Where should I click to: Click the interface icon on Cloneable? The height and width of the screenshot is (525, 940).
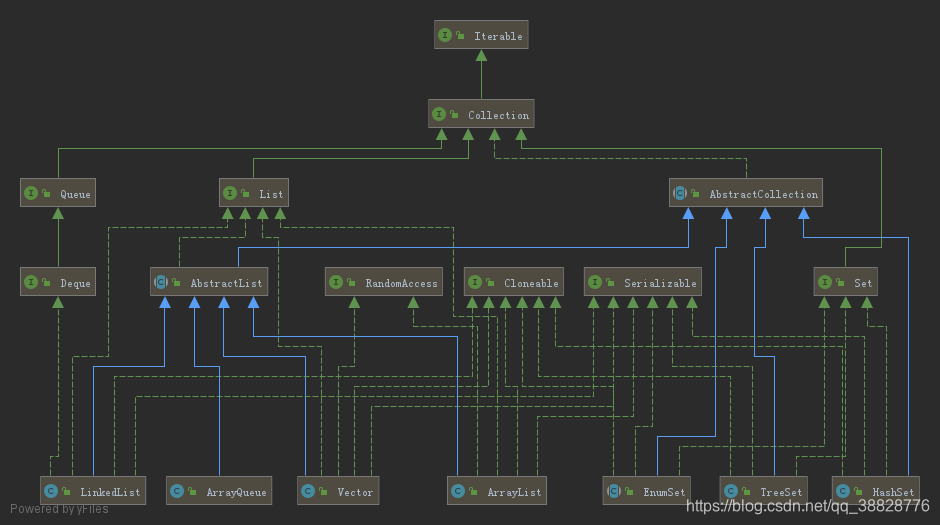(475, 282)
